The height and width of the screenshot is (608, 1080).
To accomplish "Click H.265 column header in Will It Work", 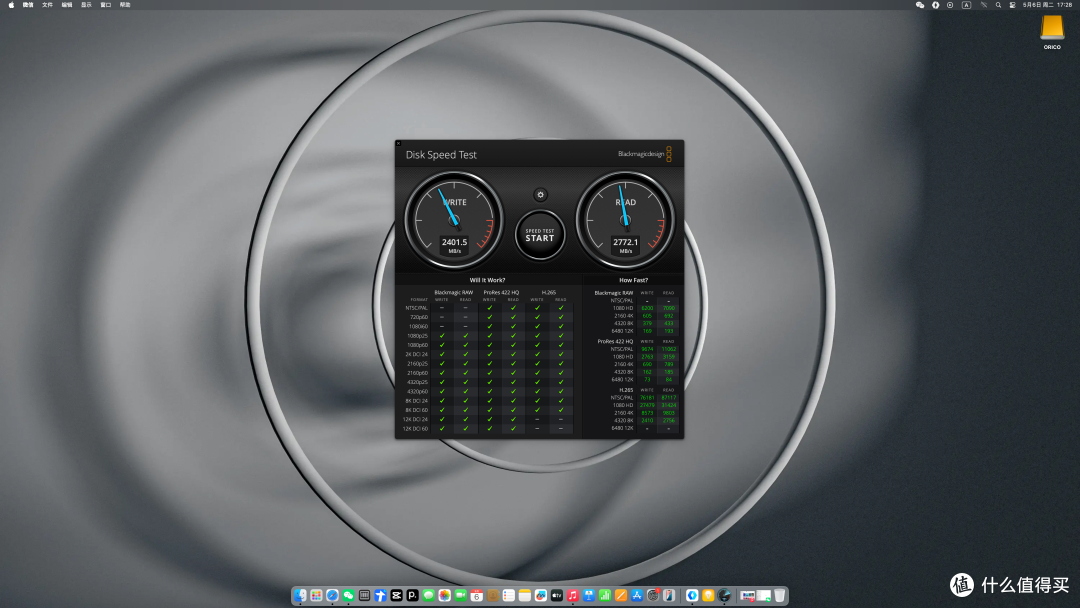I will [548, 293].
